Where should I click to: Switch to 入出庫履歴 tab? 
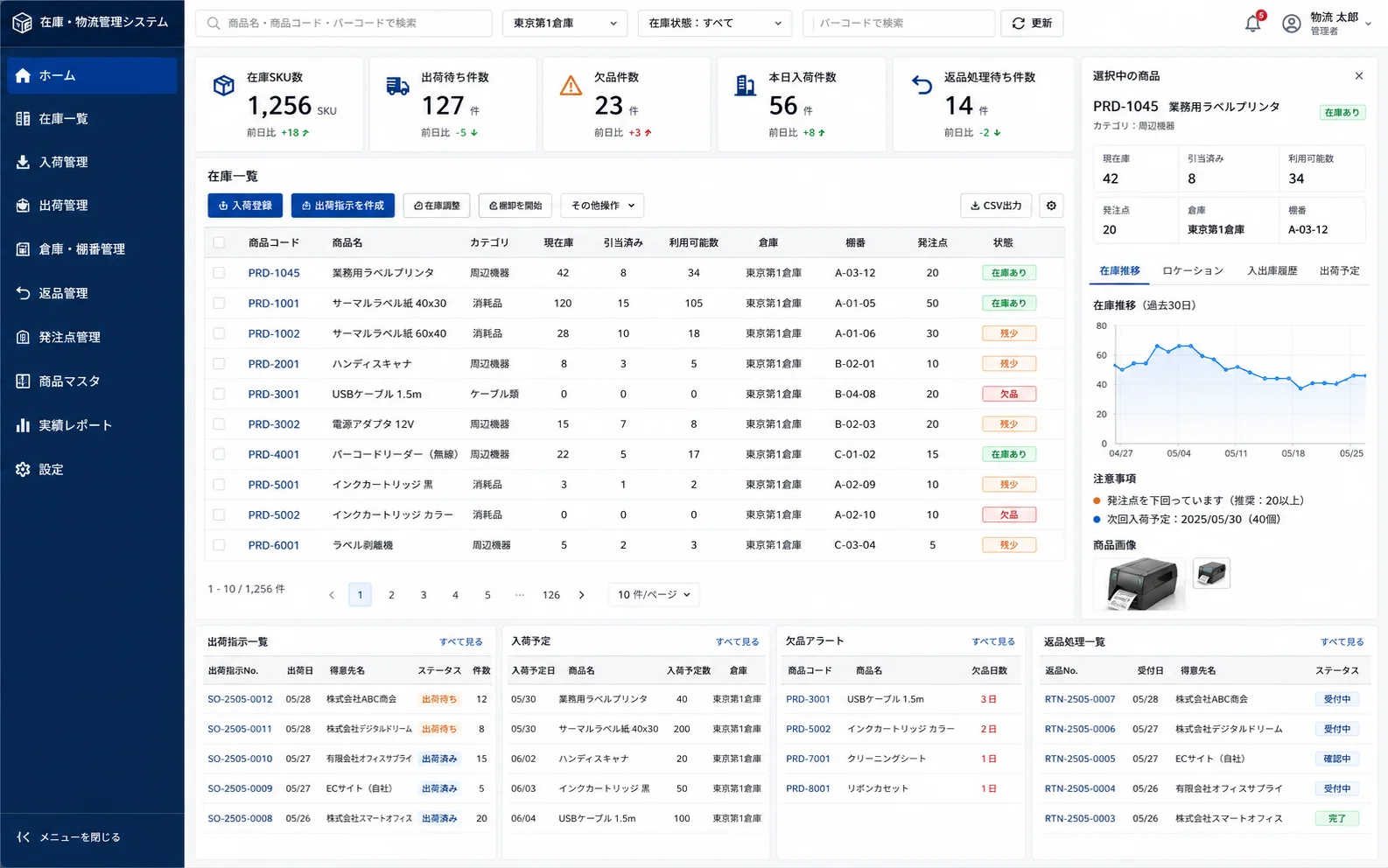pyautogui.click(x=1272, y=271)
